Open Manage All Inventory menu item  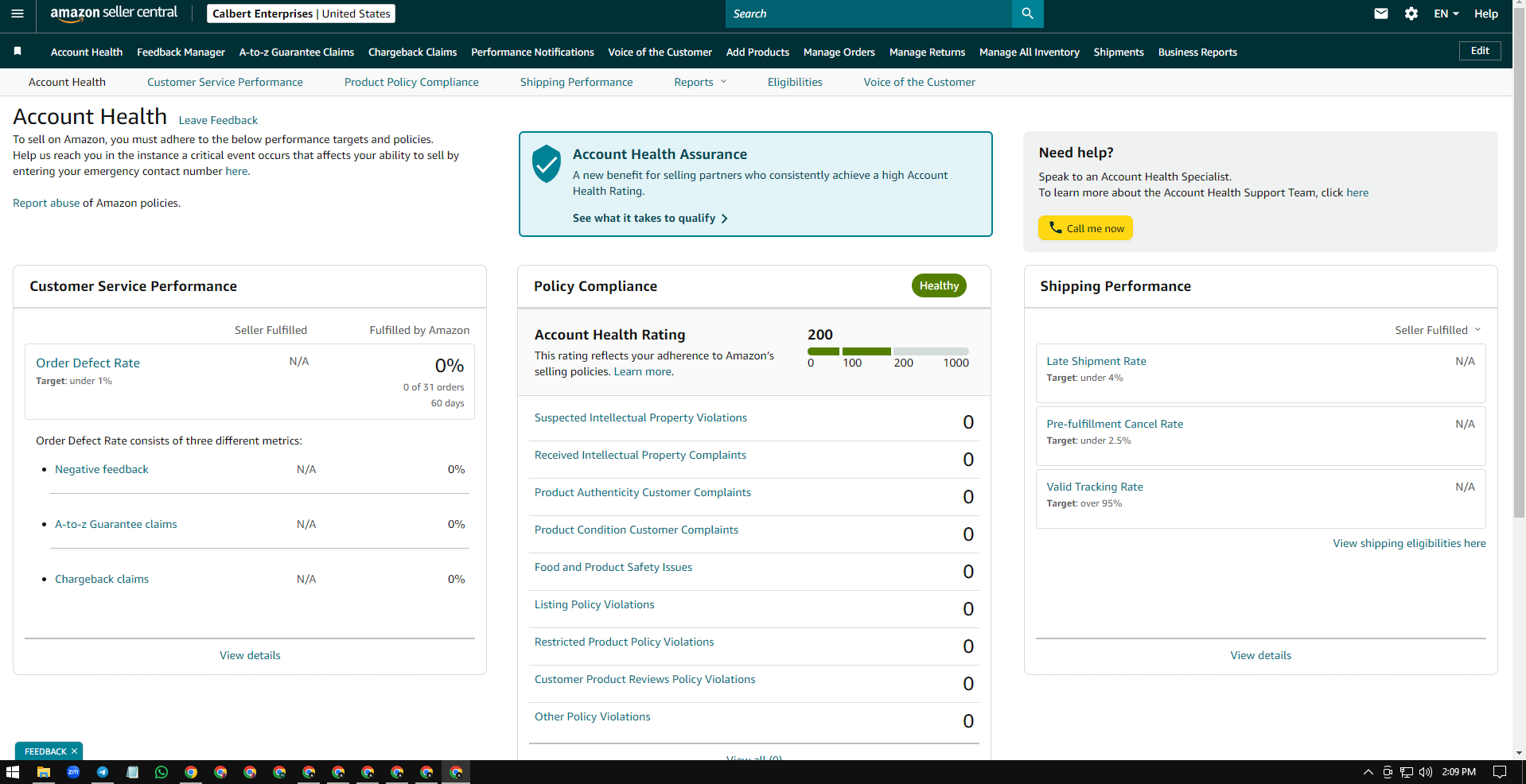point(1029,52)
